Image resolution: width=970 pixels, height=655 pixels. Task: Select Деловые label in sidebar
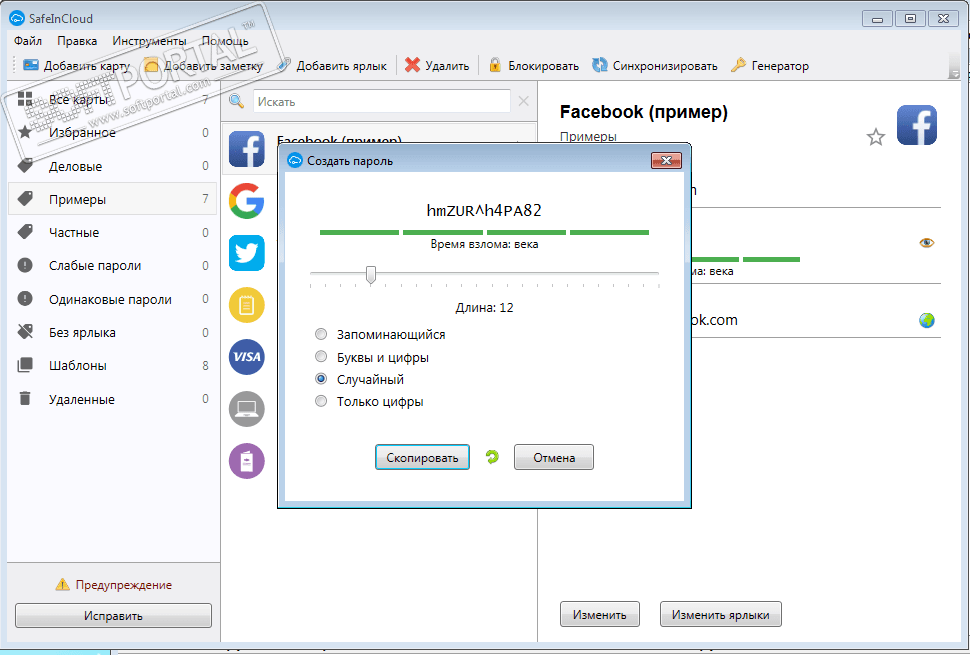[113, 166]
